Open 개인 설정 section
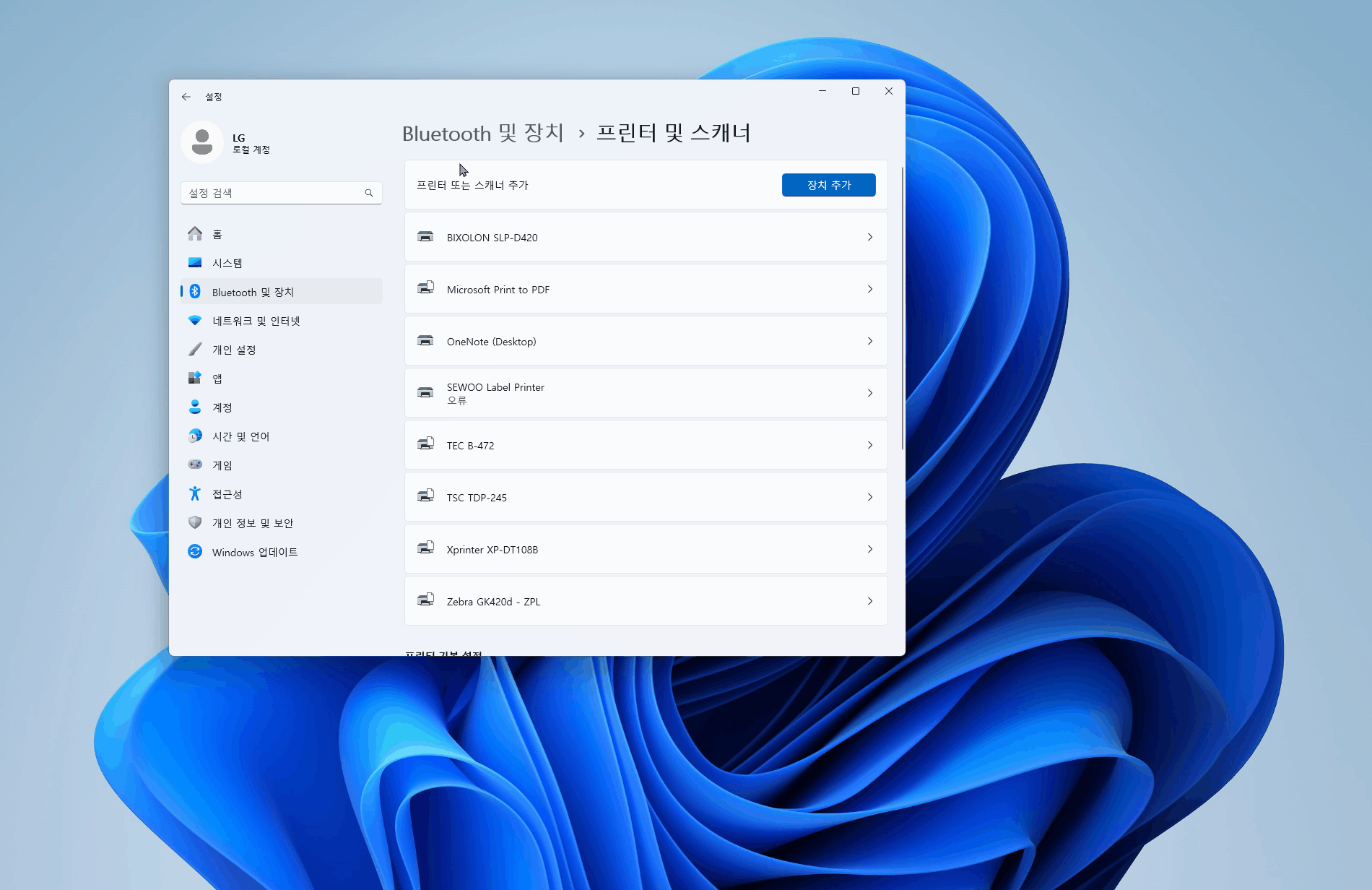The width and height of the screenshot is (1372, 890). click(x=282, y=350)
